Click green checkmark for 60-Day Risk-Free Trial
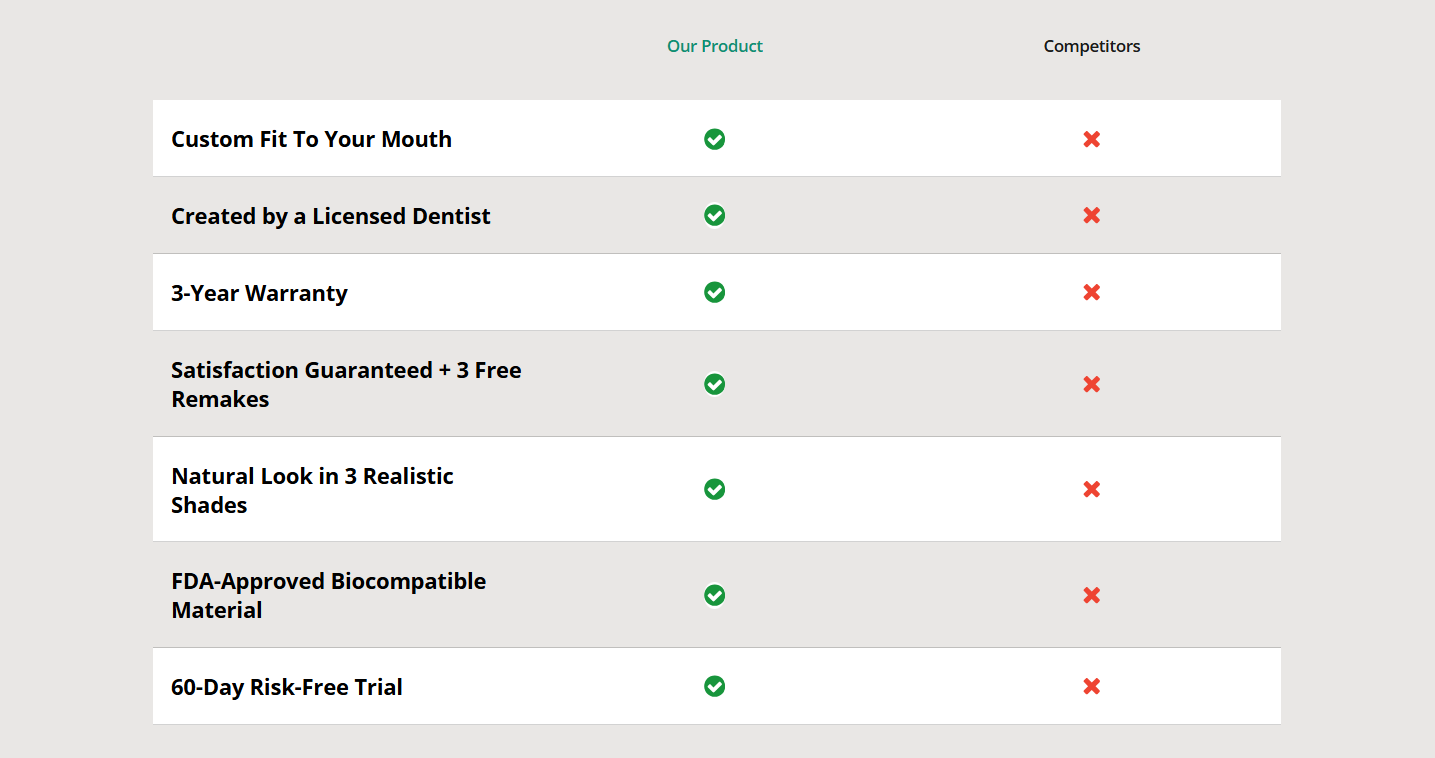 pyautogui.click(x=714, y=686)
